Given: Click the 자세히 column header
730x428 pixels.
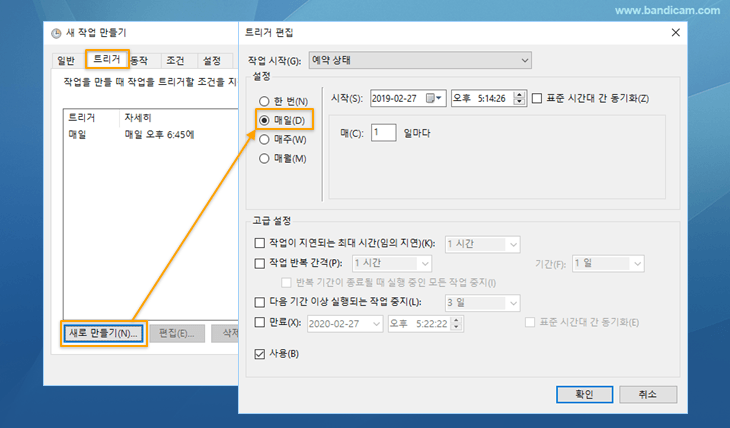Looking at the screenshot, I should [x=179, y=118].
